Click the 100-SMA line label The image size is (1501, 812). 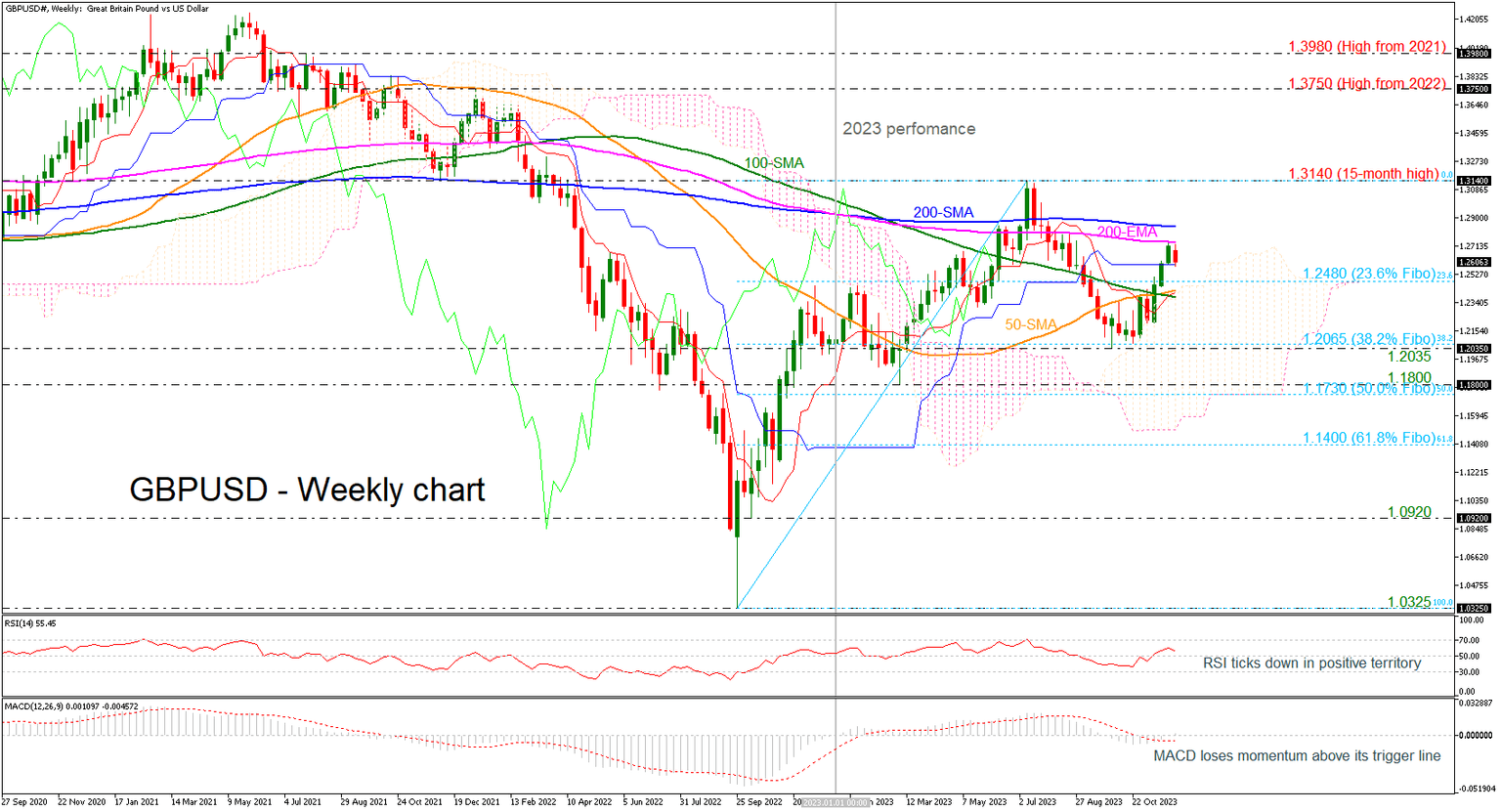tap(773, 162)
